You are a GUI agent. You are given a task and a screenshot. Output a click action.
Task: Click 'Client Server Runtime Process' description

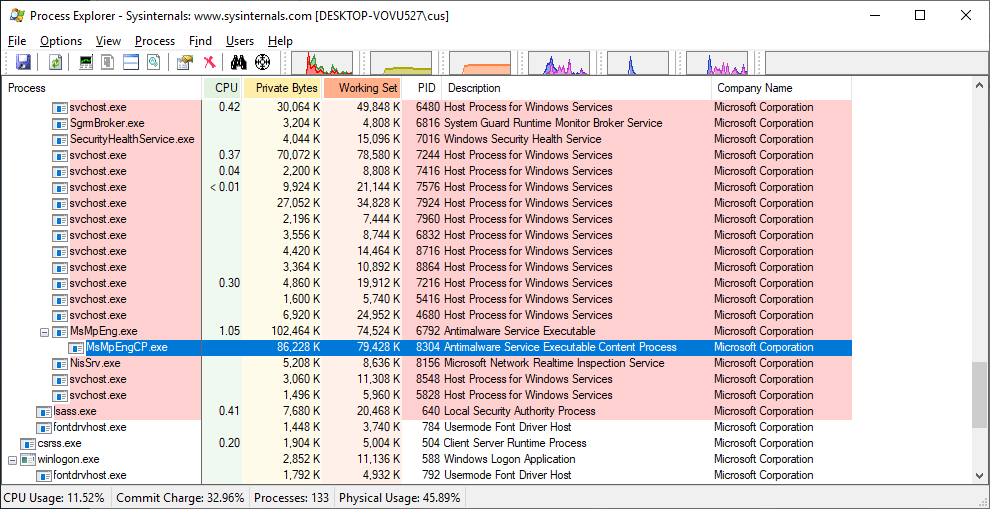[x=515, y=443]
